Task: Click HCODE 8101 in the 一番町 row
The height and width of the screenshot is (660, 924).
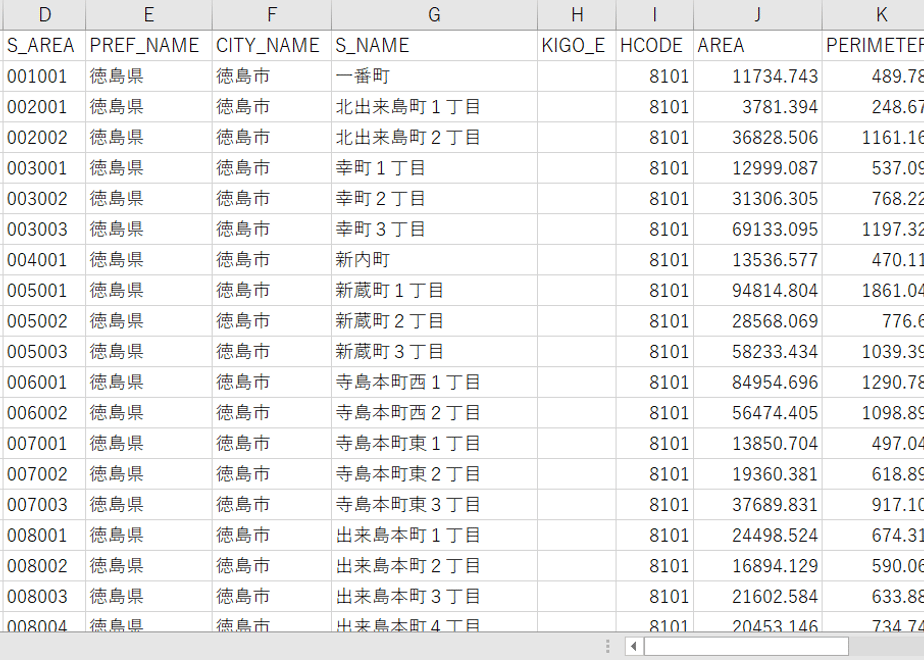Action: [655, 76]
